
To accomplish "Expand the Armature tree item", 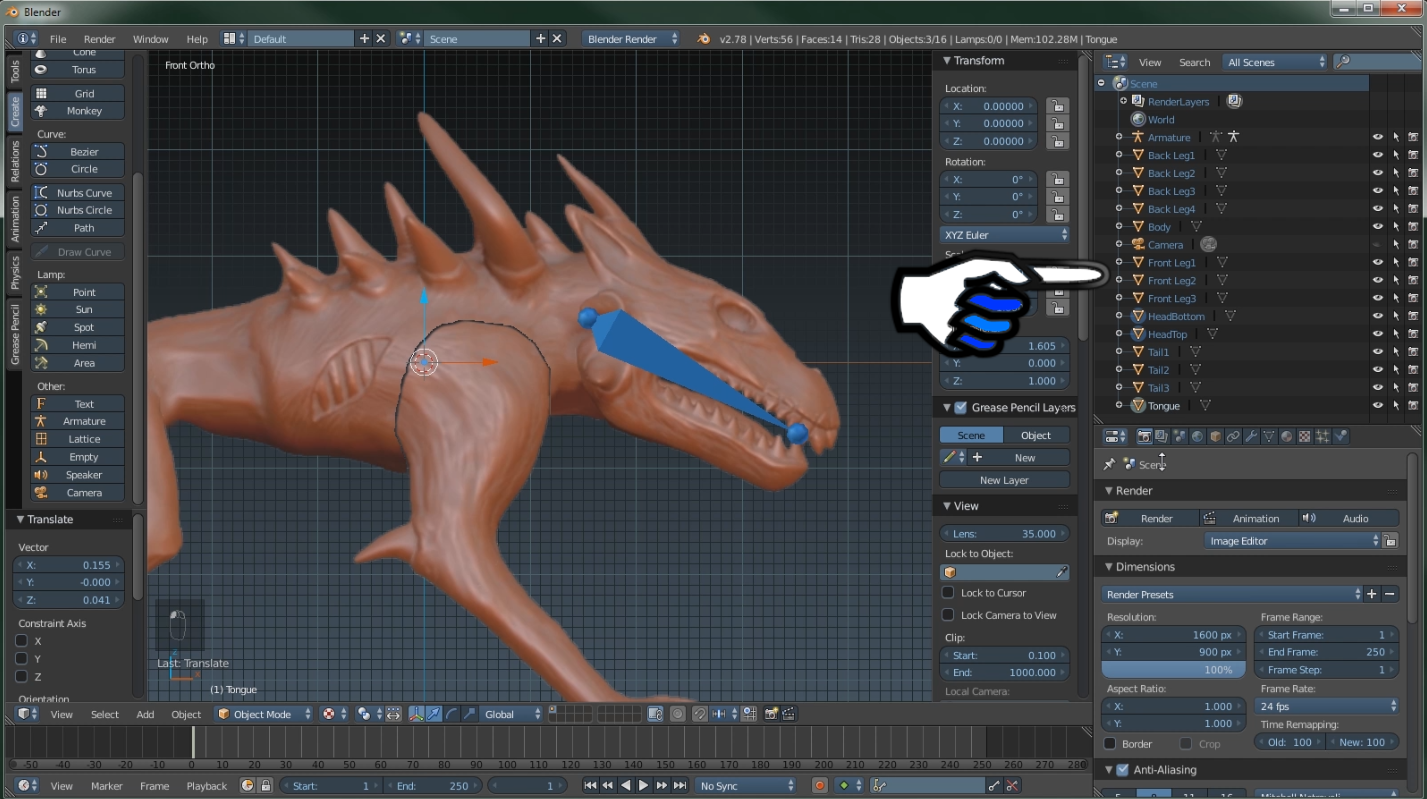I will click(x=1119, y=137).
